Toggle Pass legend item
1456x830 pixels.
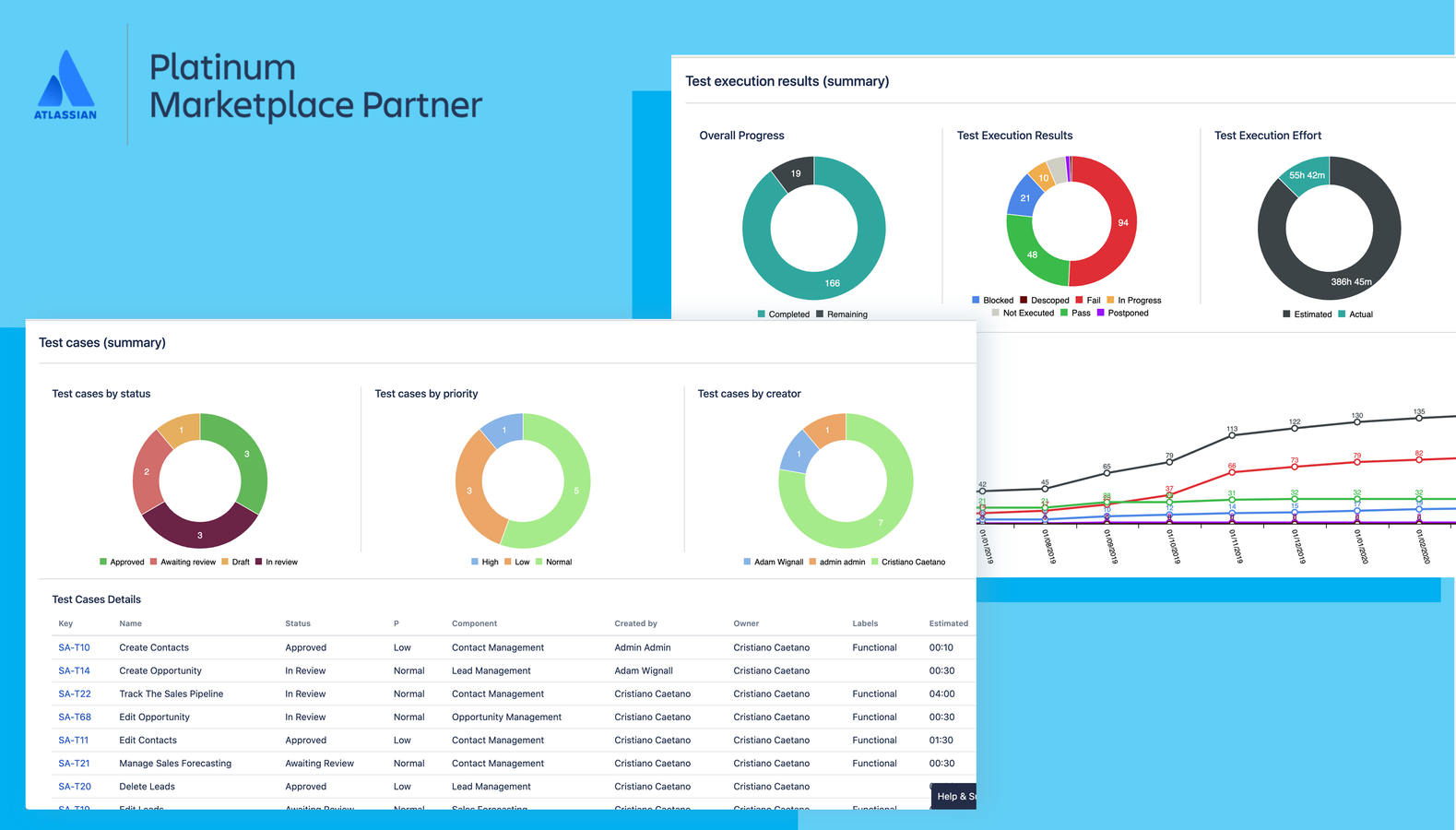[x=1075, y=313]
